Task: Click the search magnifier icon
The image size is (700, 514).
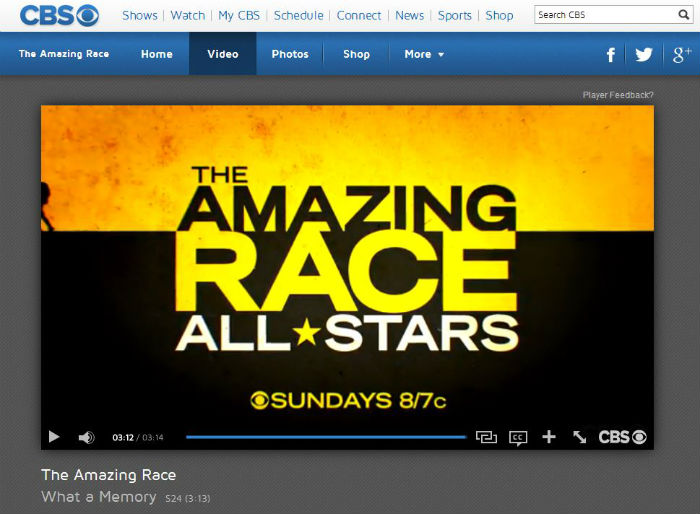Action: point(683,15)
